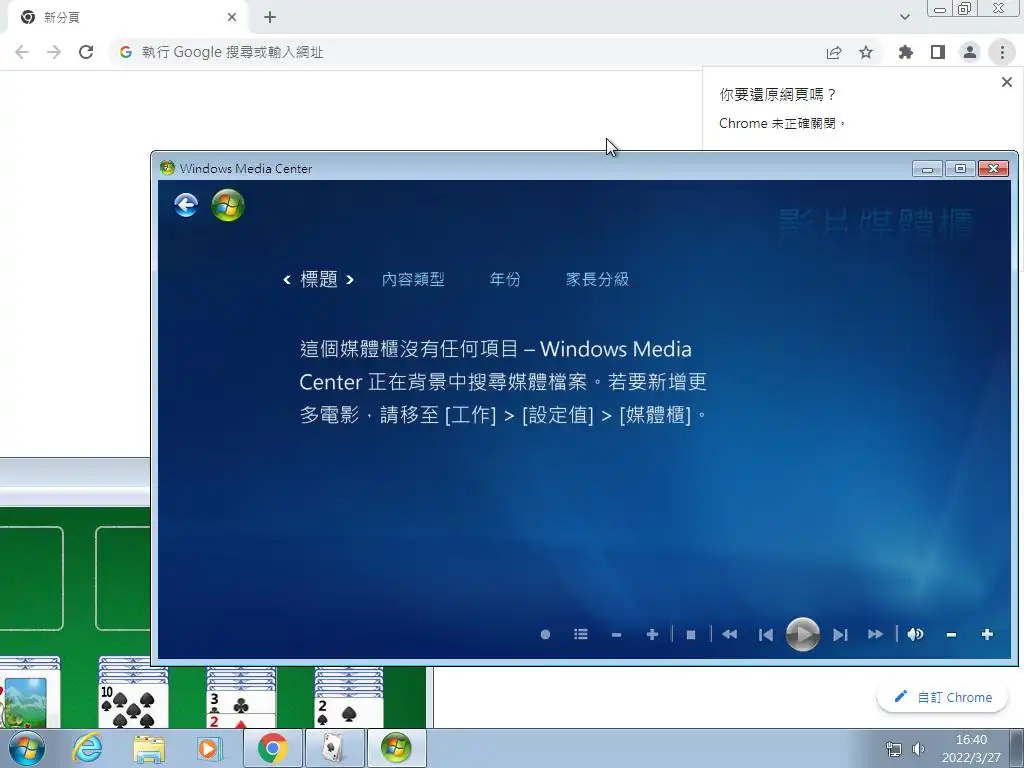
Task: Reload the Chrome page
Action: point(86,52)
